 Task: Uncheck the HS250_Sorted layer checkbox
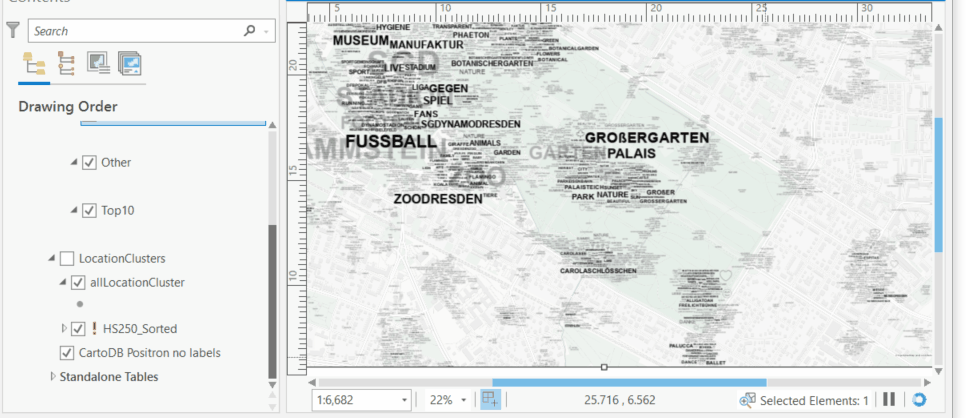(78, 329)
